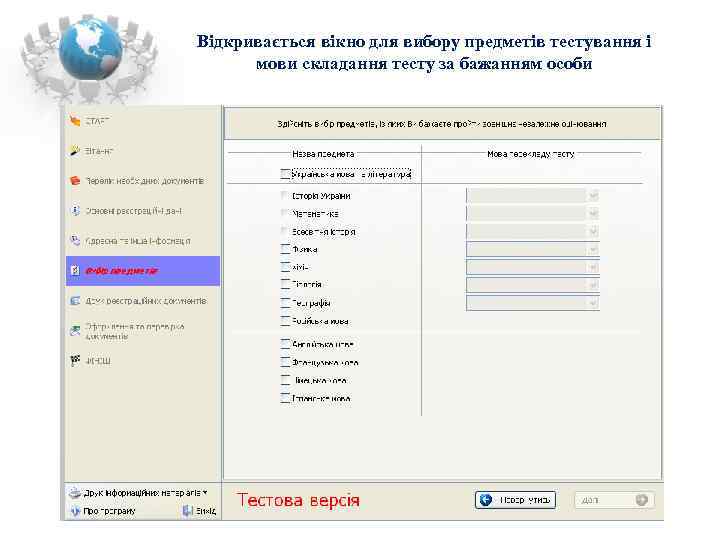Check the Англійська мова subject

[285, 344]
